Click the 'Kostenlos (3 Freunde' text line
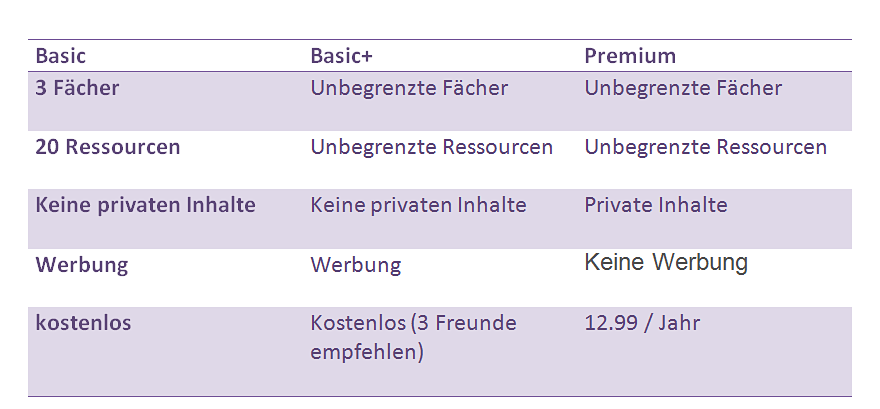 [413, 323]
